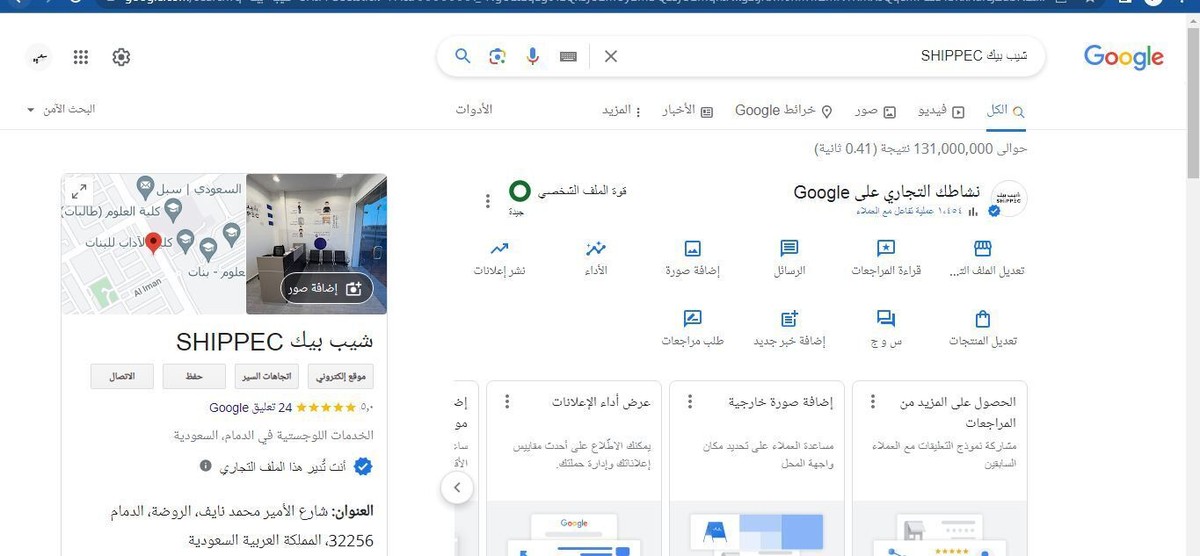Screen dimensions: 1200x556
Task: Open the خرائط Google (Maps) tab
Action: point(784,110)
